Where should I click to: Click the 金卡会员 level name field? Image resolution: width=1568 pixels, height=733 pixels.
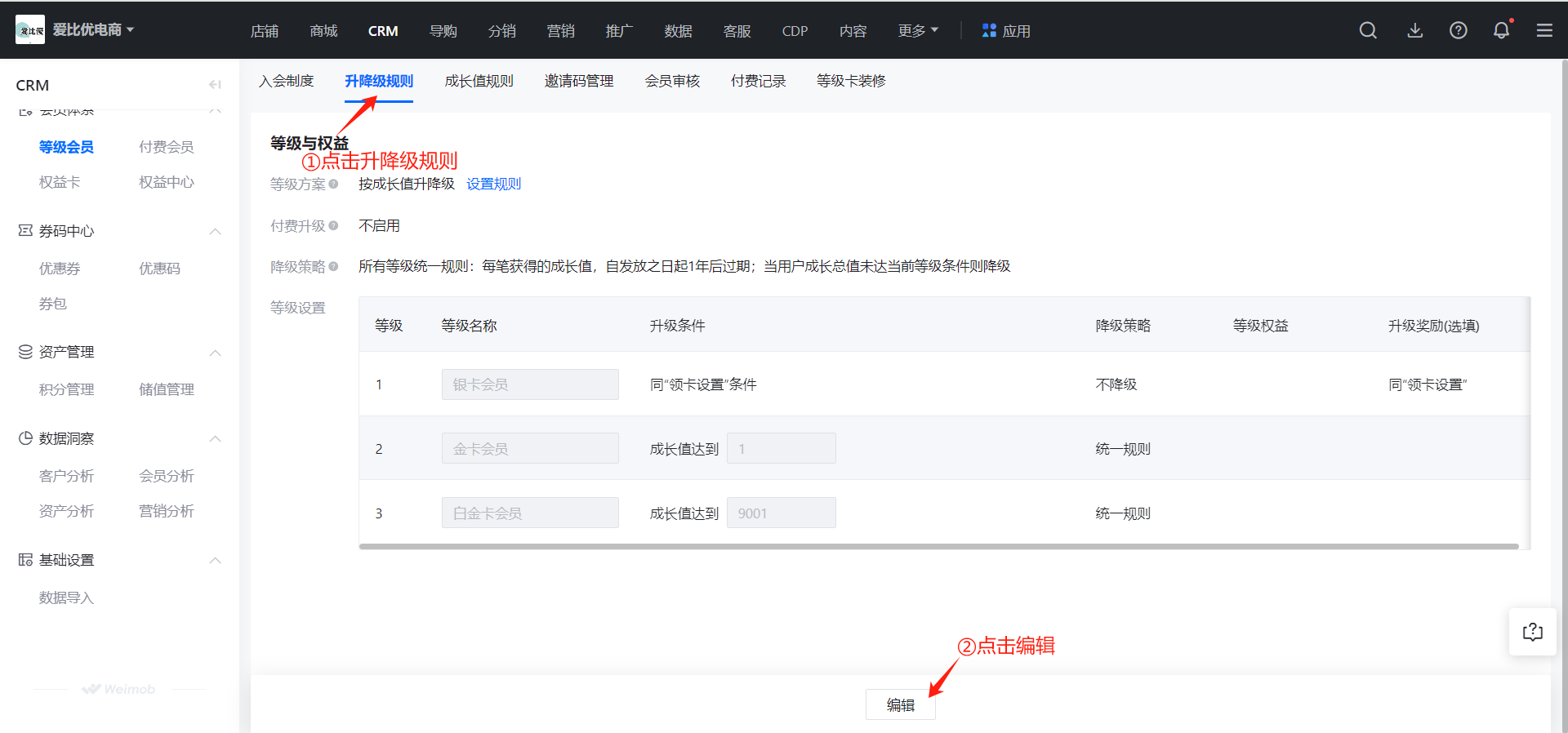coord(530,448)
